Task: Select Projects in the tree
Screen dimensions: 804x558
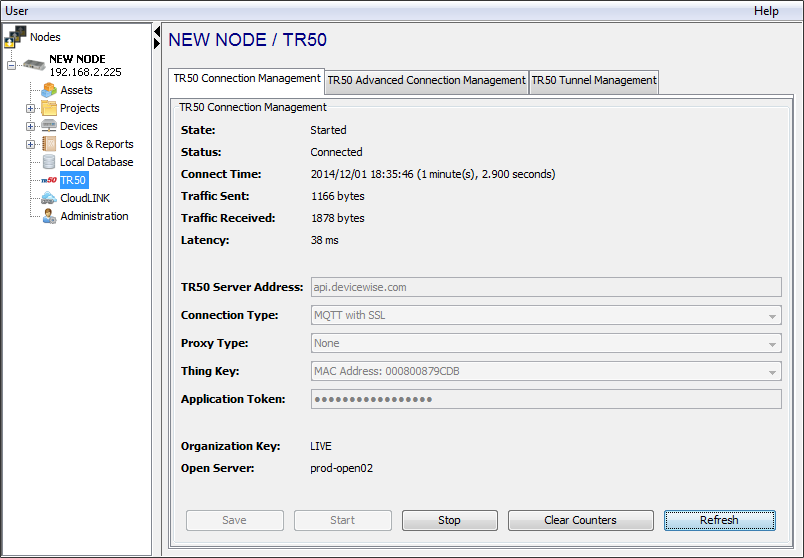Action: pyautogui.click(x=79, y=108)
